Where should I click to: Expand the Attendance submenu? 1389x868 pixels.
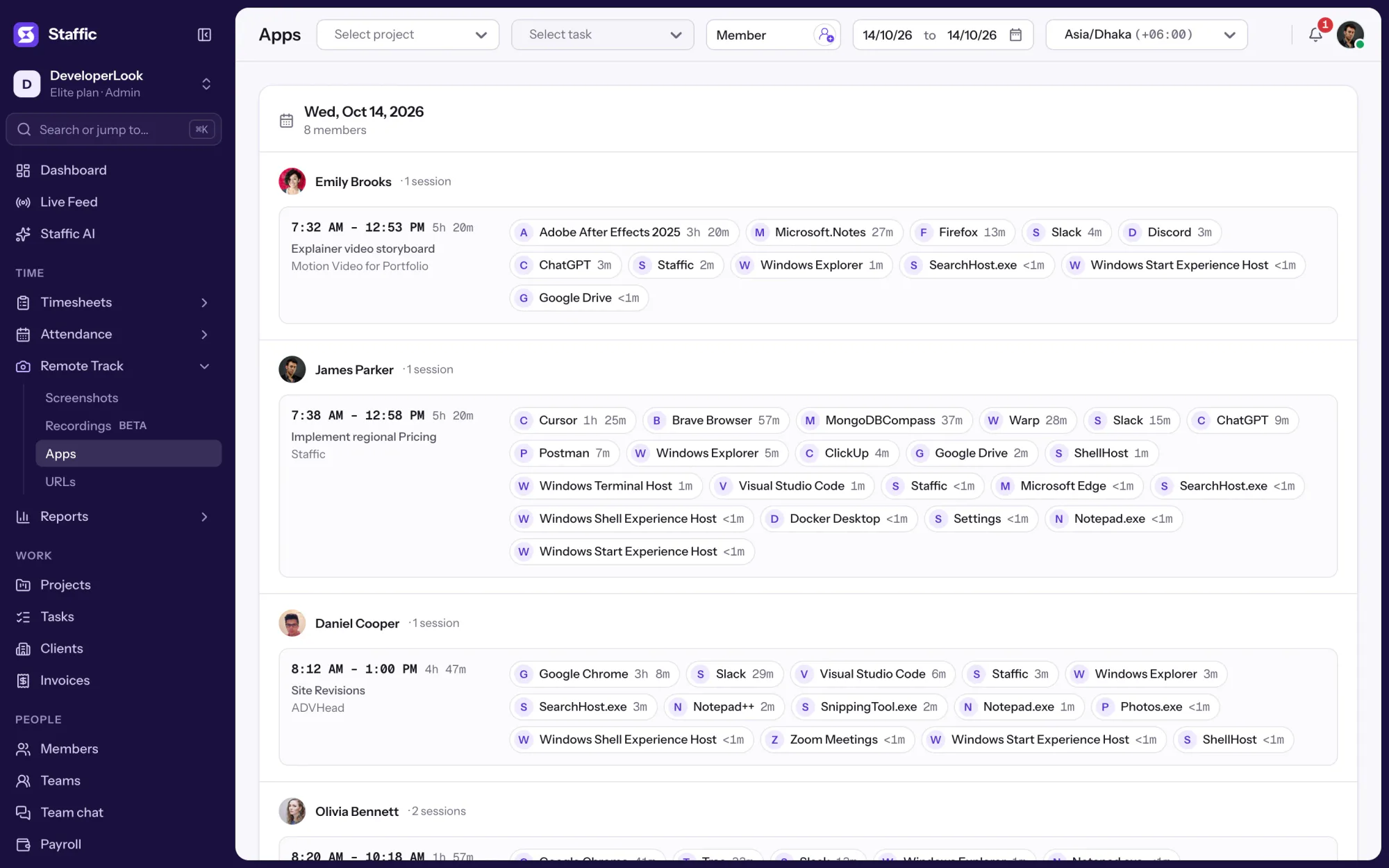pyautogui.click(x=204, y=334)
